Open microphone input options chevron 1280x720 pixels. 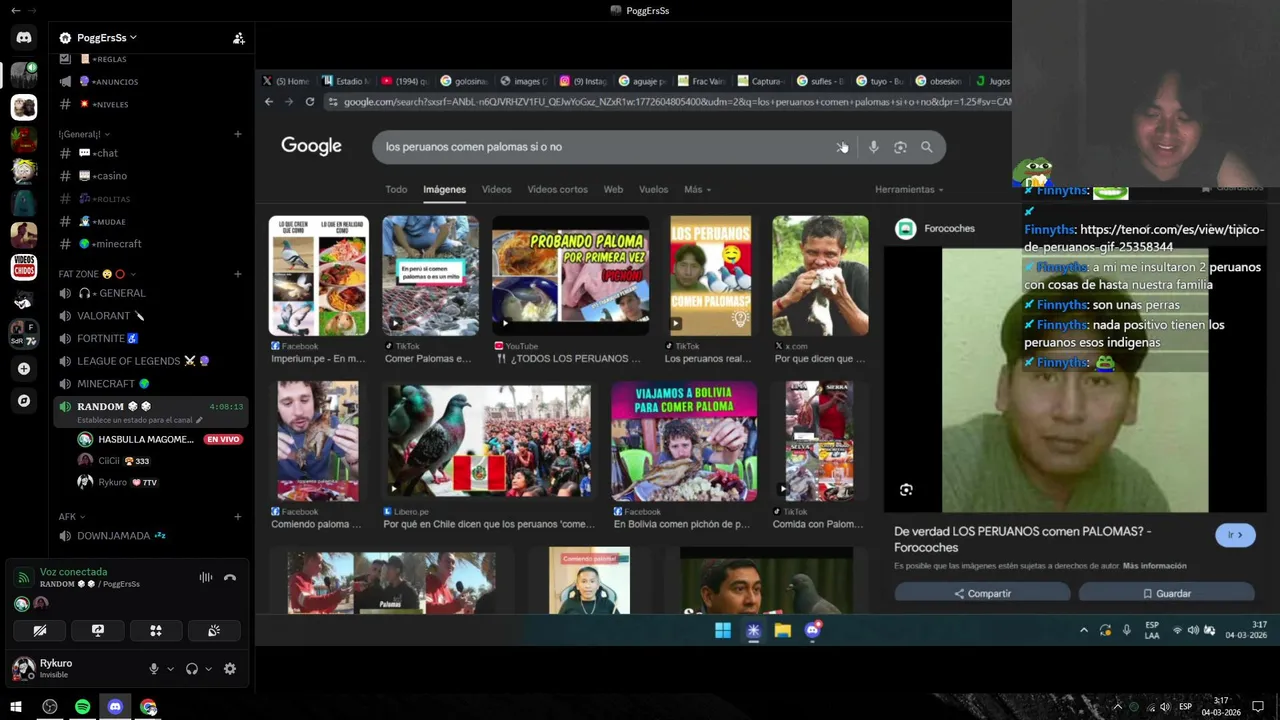[170, 669]
